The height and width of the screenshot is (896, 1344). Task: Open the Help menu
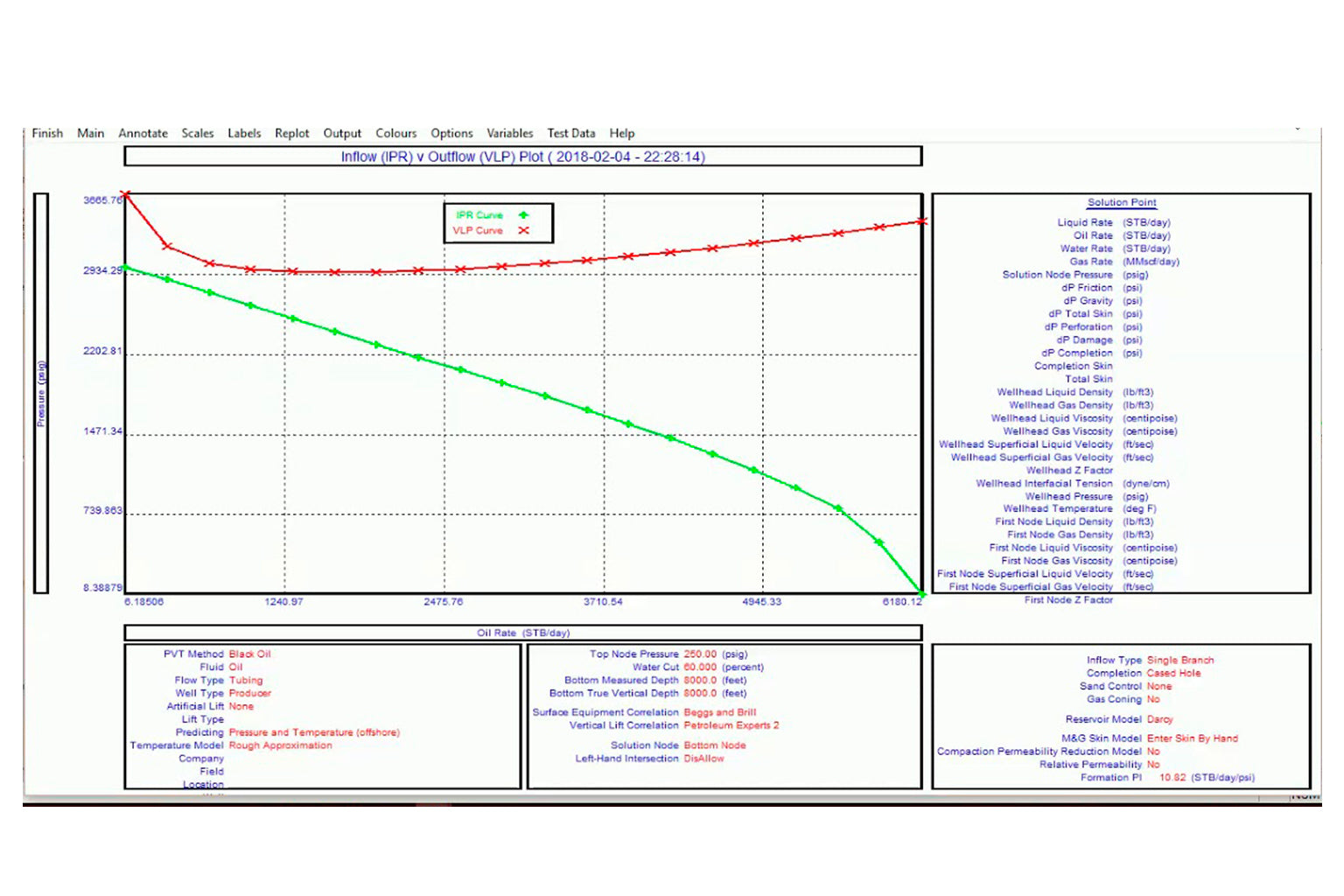point(621,133)
